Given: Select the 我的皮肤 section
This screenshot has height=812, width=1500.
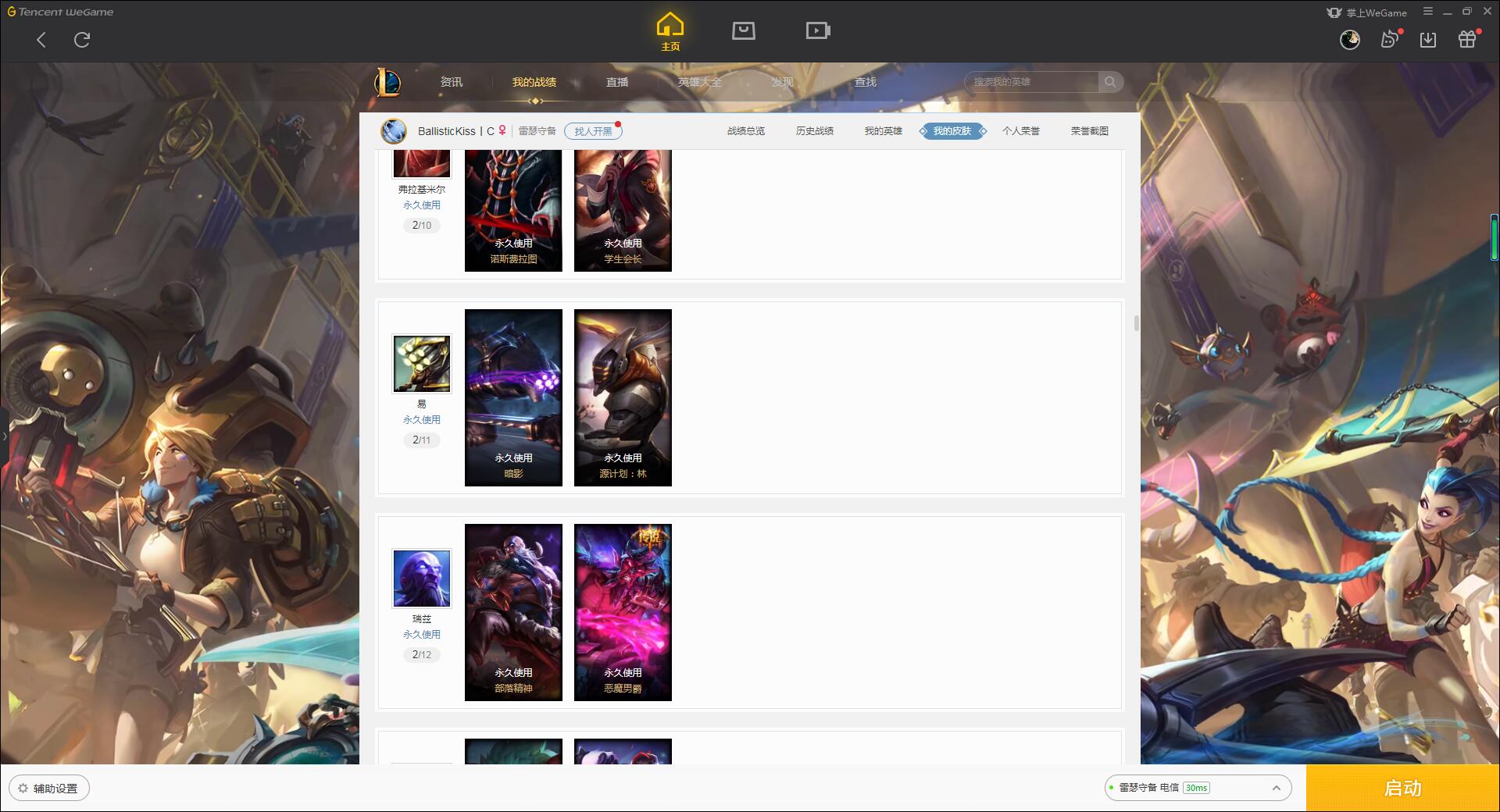Looking at the screenshot, I should tap(952, 131).
